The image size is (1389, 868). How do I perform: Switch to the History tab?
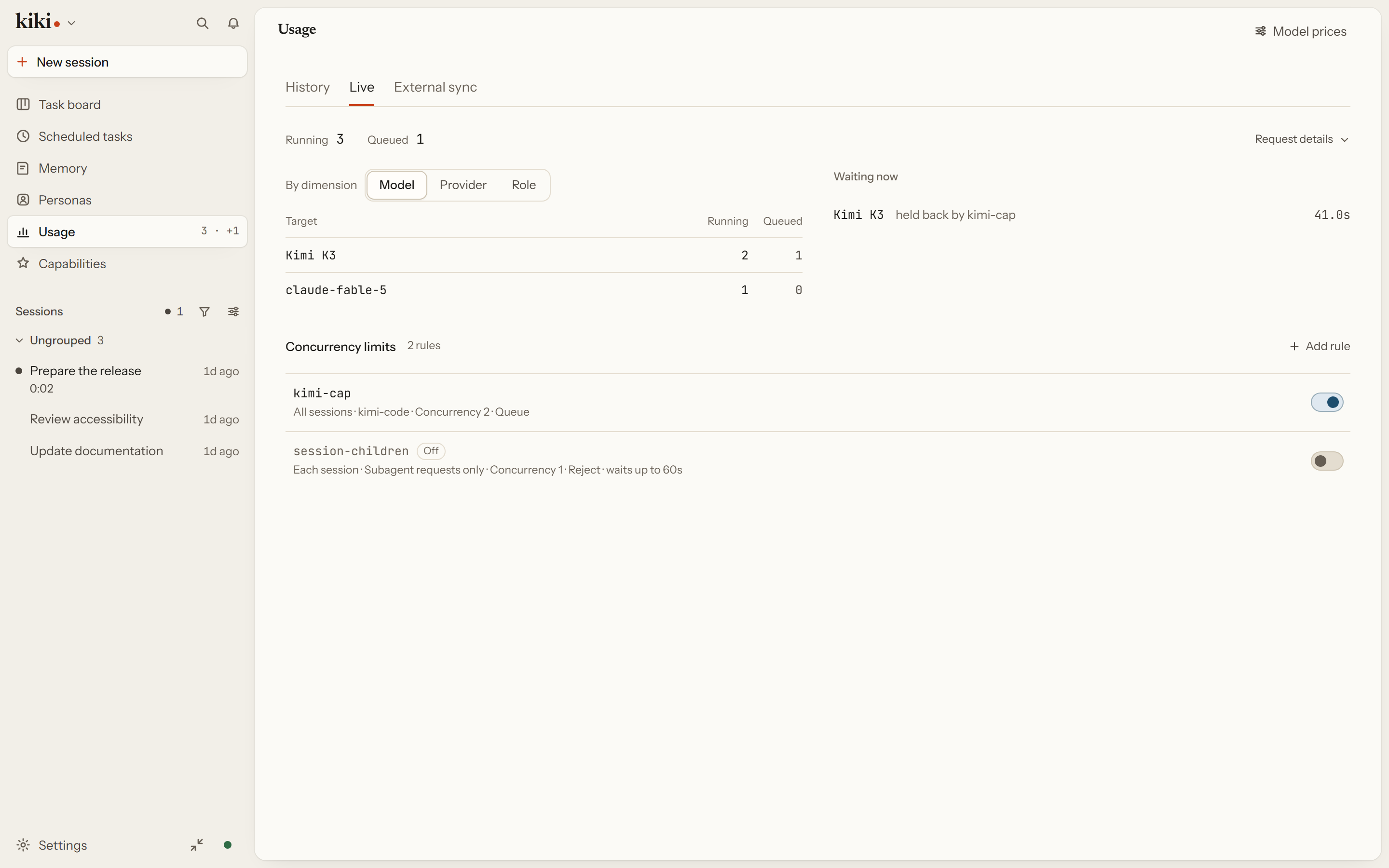click(x=308, y=87)
